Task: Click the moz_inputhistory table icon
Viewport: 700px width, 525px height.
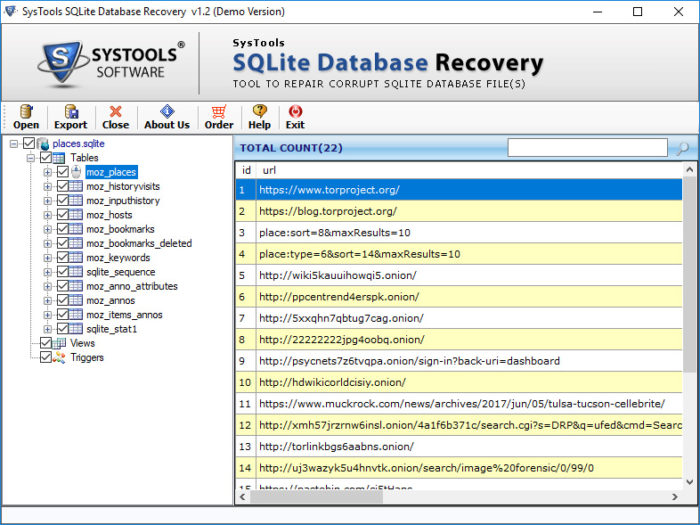Action: coord(75,200)
